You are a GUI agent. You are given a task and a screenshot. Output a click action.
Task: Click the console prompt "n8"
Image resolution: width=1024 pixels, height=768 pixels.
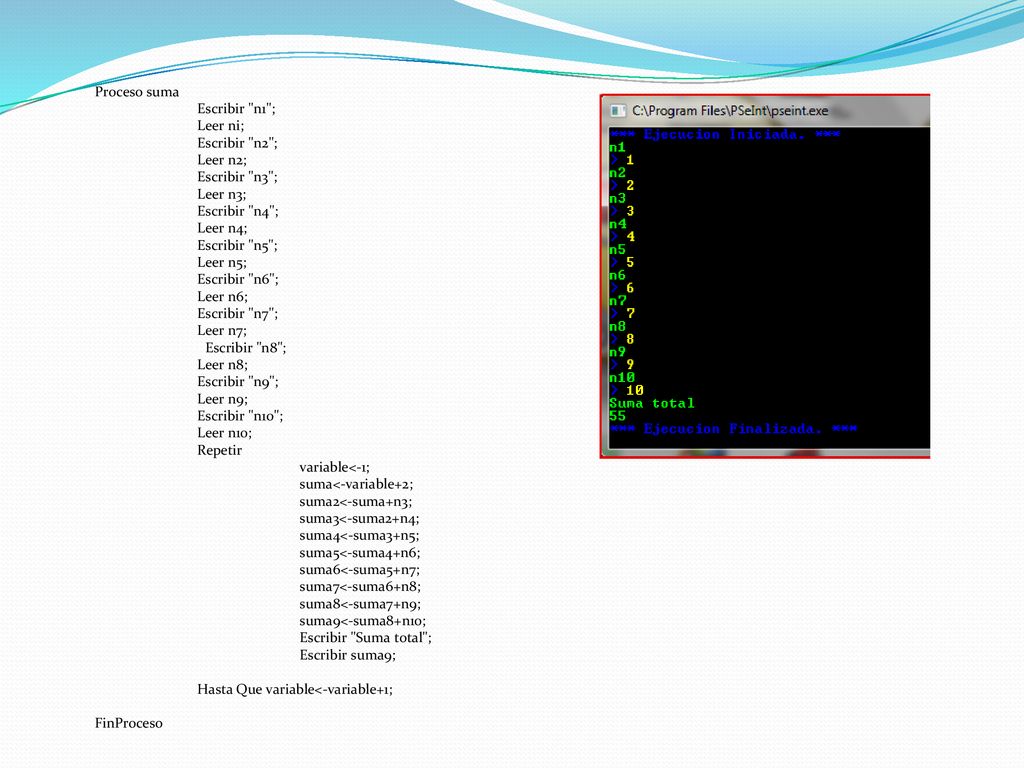pyautogui.click(x=617, y=327)
